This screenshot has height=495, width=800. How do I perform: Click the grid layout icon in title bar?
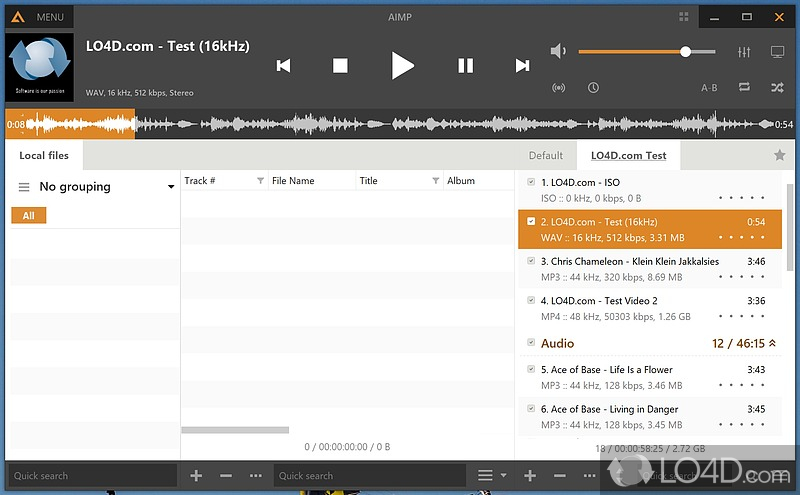(x=684, y=17)
